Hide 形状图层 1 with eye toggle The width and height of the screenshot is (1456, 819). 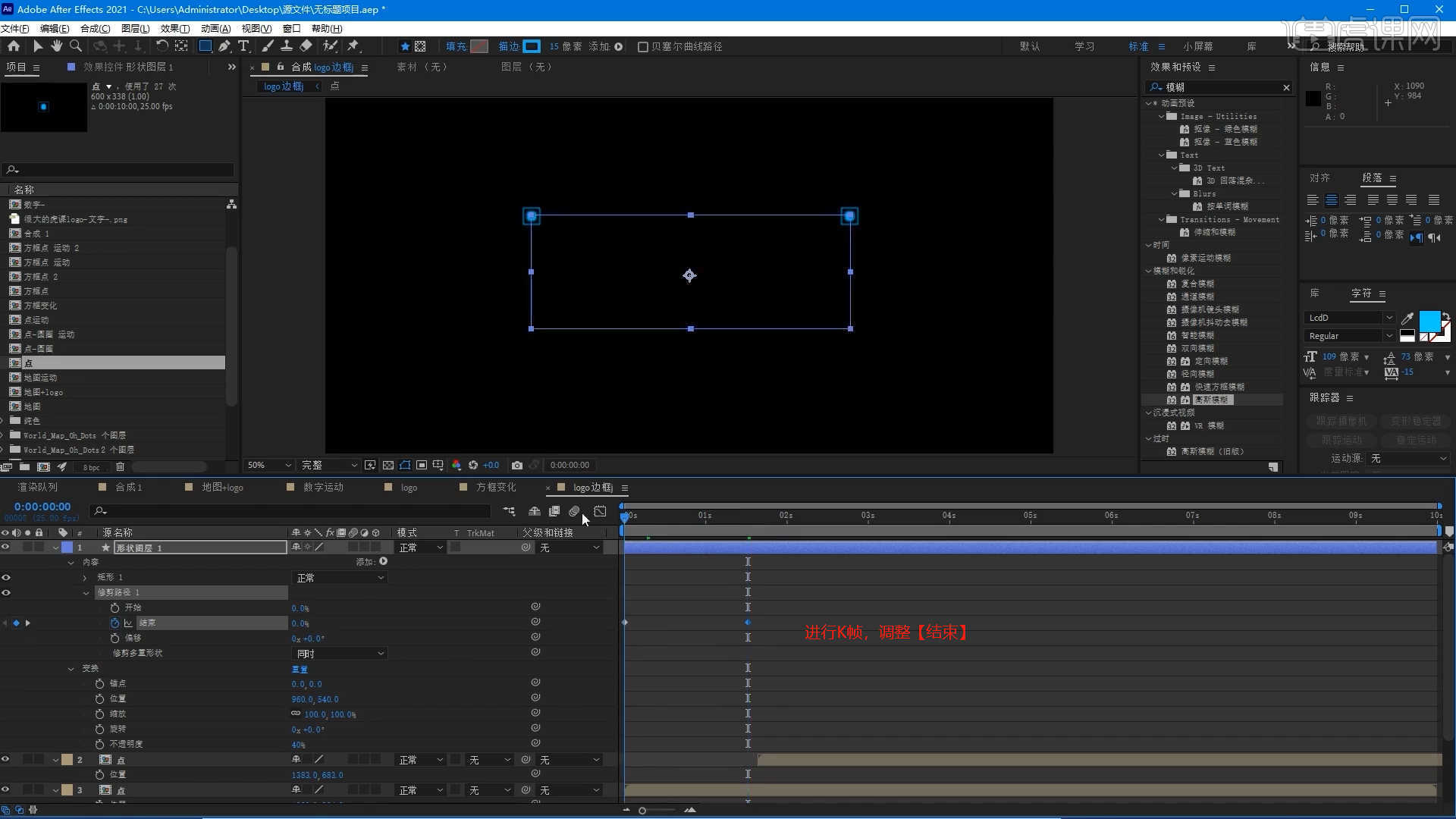[x=5, y=547]
